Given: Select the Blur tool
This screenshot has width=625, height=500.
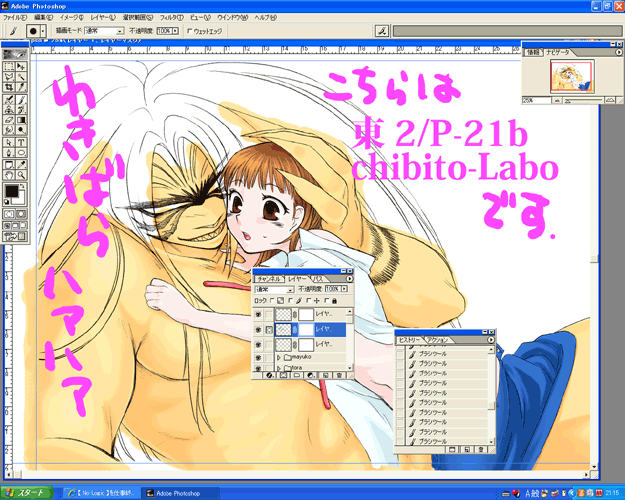Looking at the screenshot, I should (9, 129).
